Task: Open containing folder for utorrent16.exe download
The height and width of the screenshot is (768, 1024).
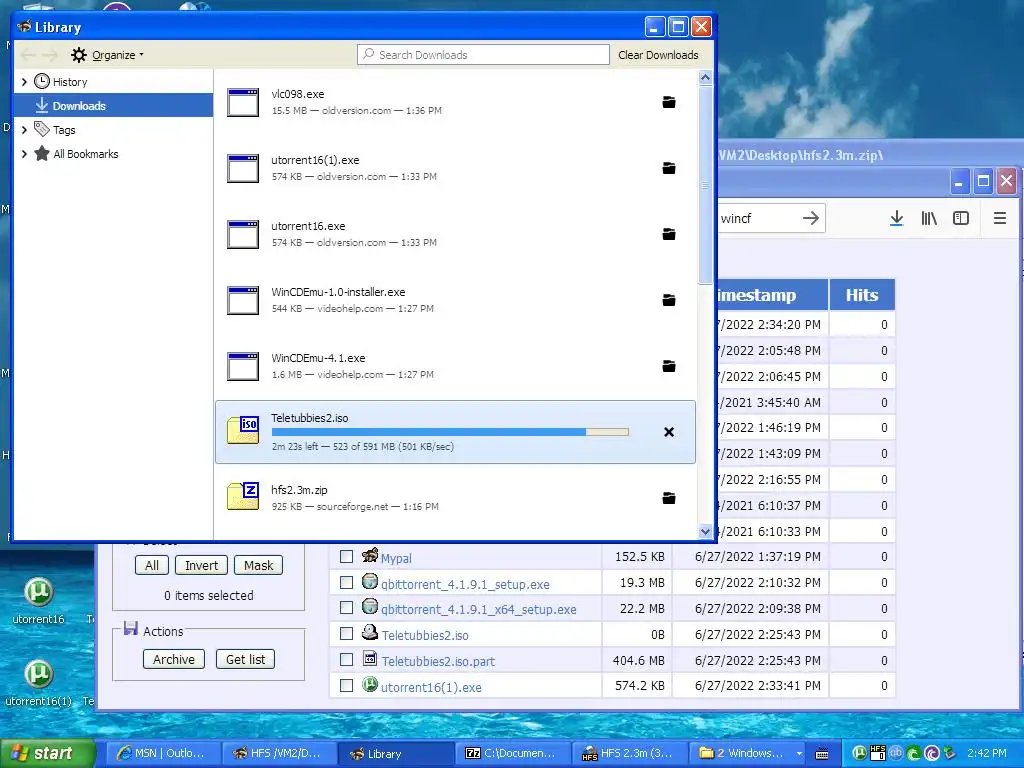Action: (669, 234)
